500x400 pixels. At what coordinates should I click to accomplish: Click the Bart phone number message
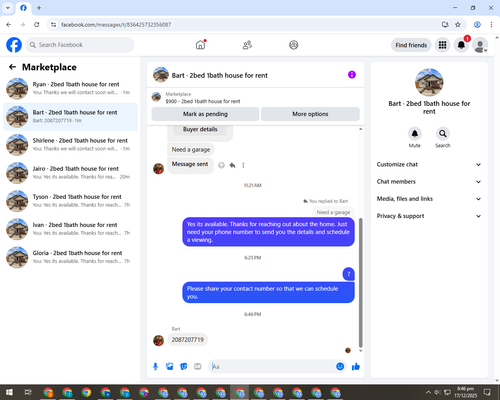[187, 340]
